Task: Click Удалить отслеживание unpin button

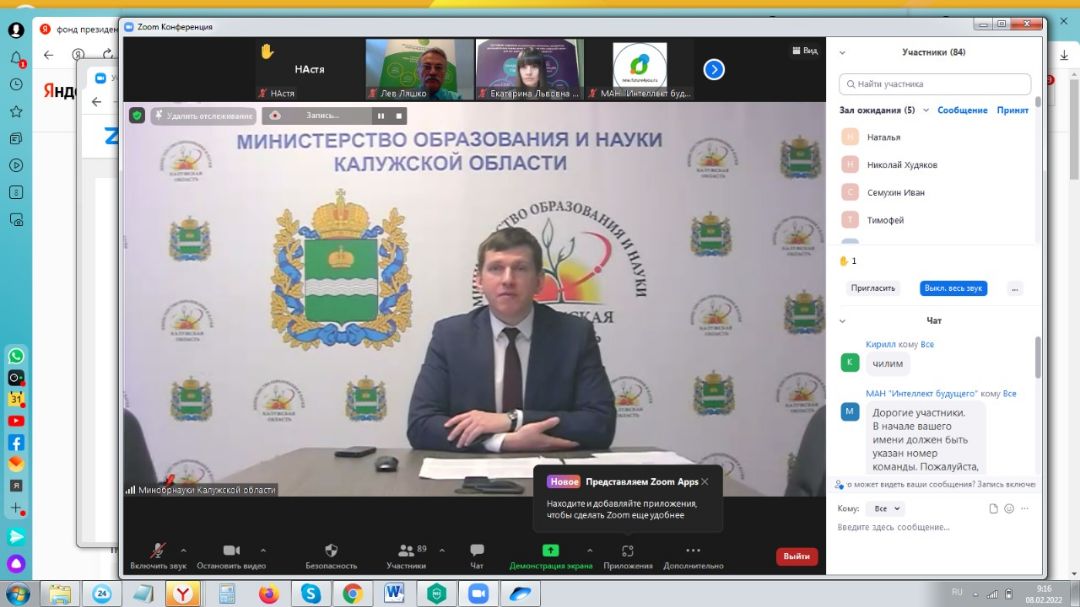Action: pyautogui.click(x=204, y=116)
